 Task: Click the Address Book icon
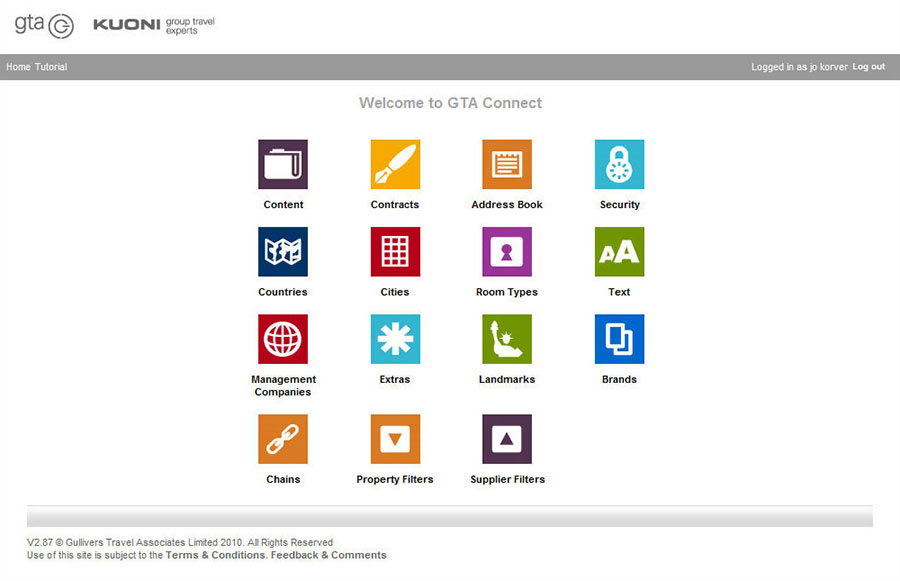click(x=507, y=165)
